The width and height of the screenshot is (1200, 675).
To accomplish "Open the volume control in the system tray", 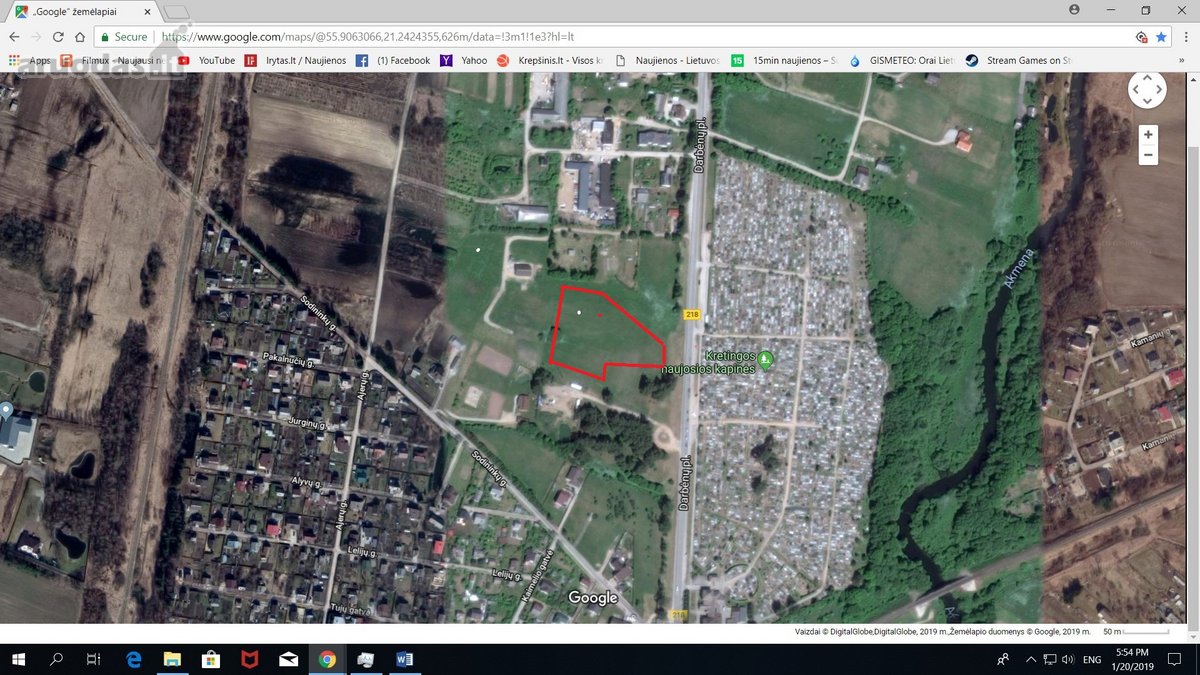I will tap(1069, 659).
